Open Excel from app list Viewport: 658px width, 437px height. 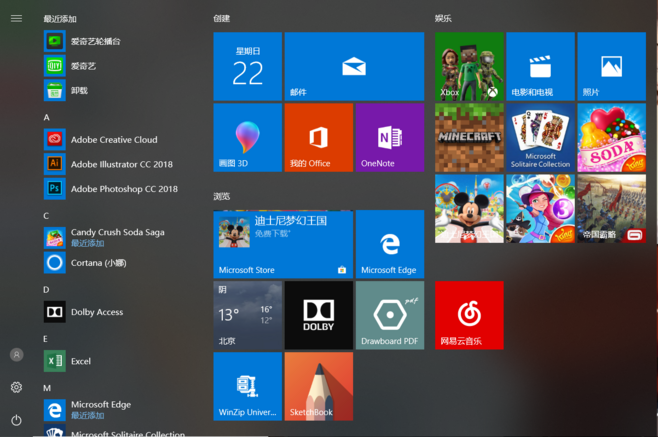pos(113,361)
